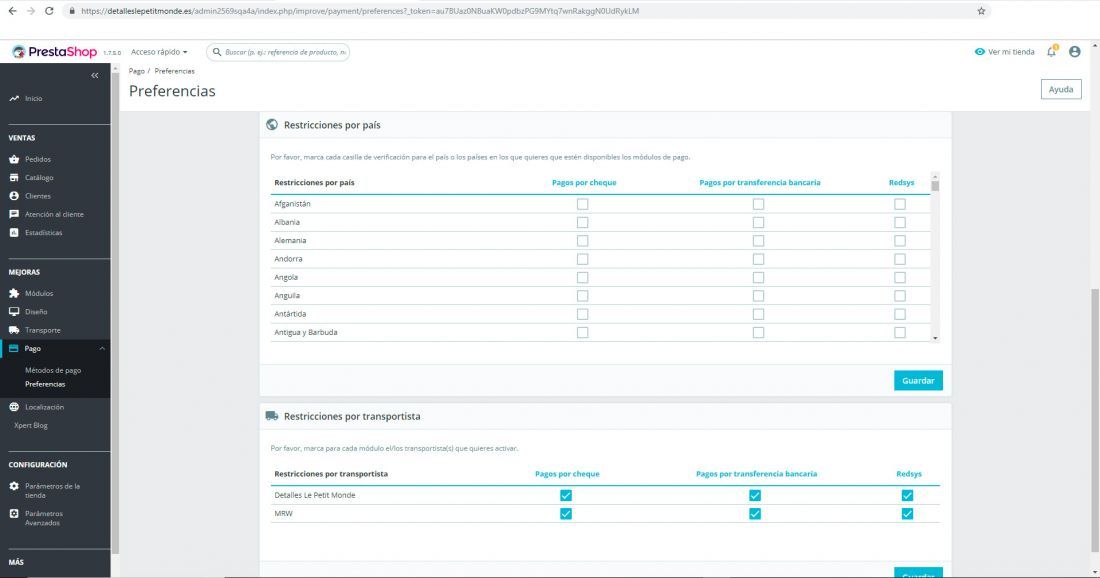Click the browser back arrow

coord(12,11)
